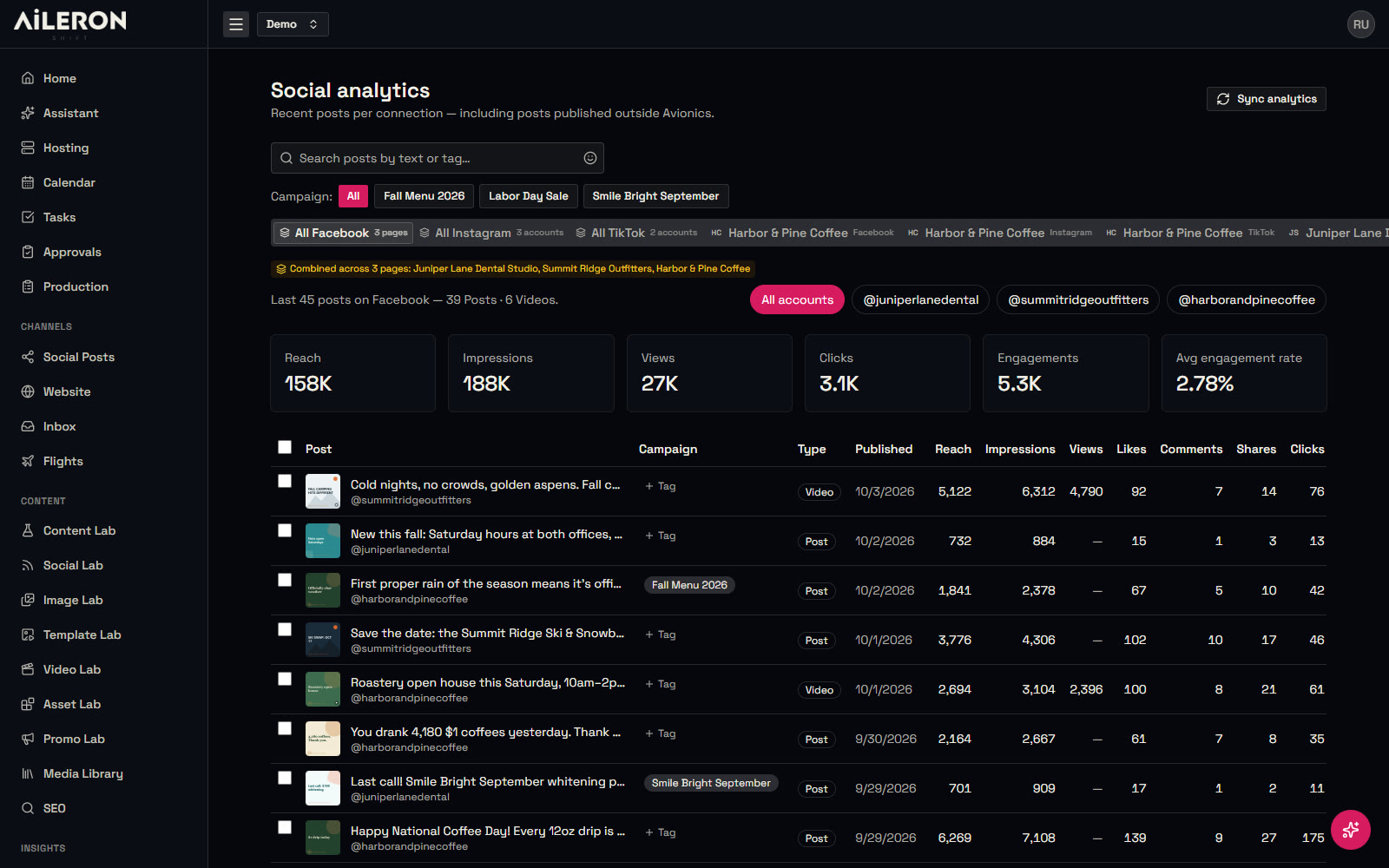Image resolution: width=1389 pixels, height=868 pixels.
Task: Filter accounts to @juniperlanedental
Action: (x=921, y=299)
